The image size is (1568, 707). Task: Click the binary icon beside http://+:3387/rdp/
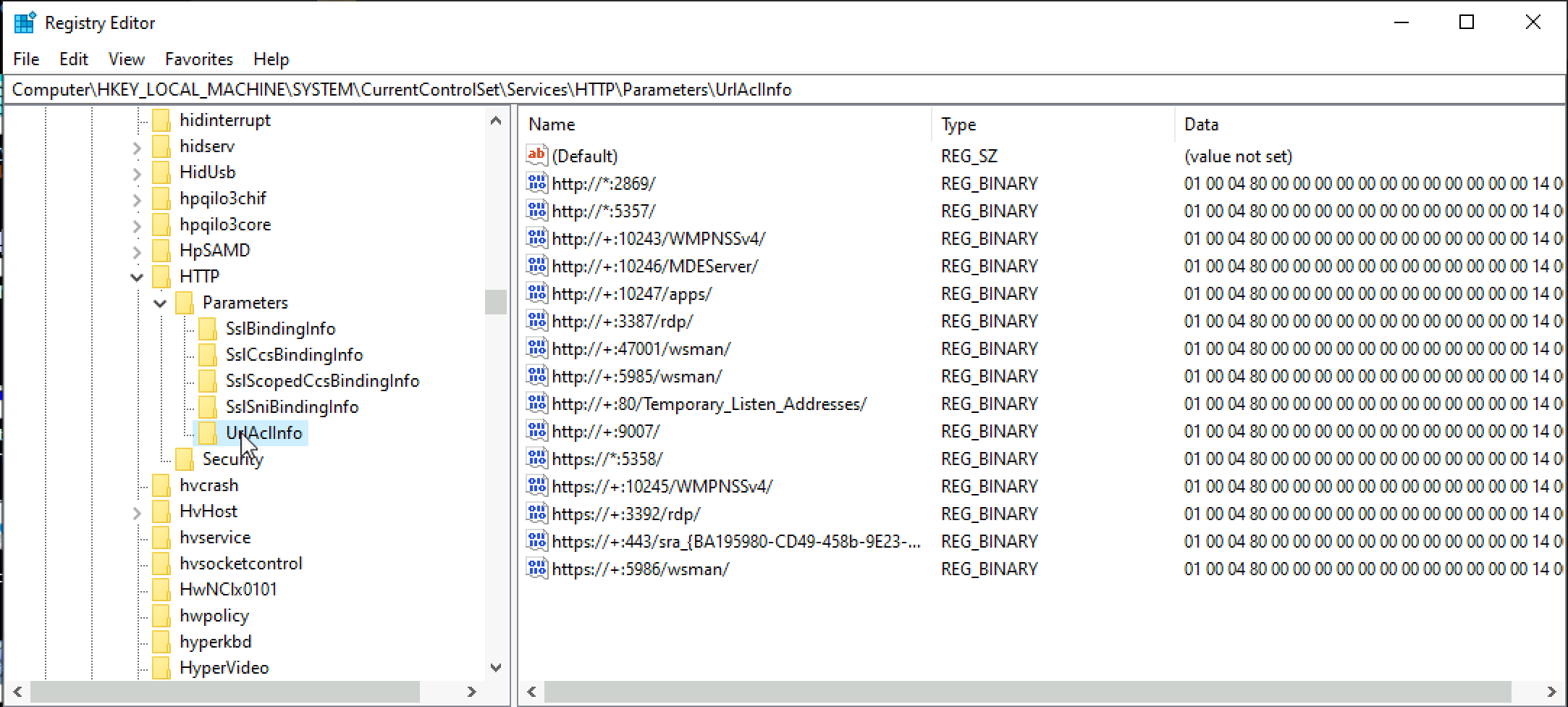(536, 321)
